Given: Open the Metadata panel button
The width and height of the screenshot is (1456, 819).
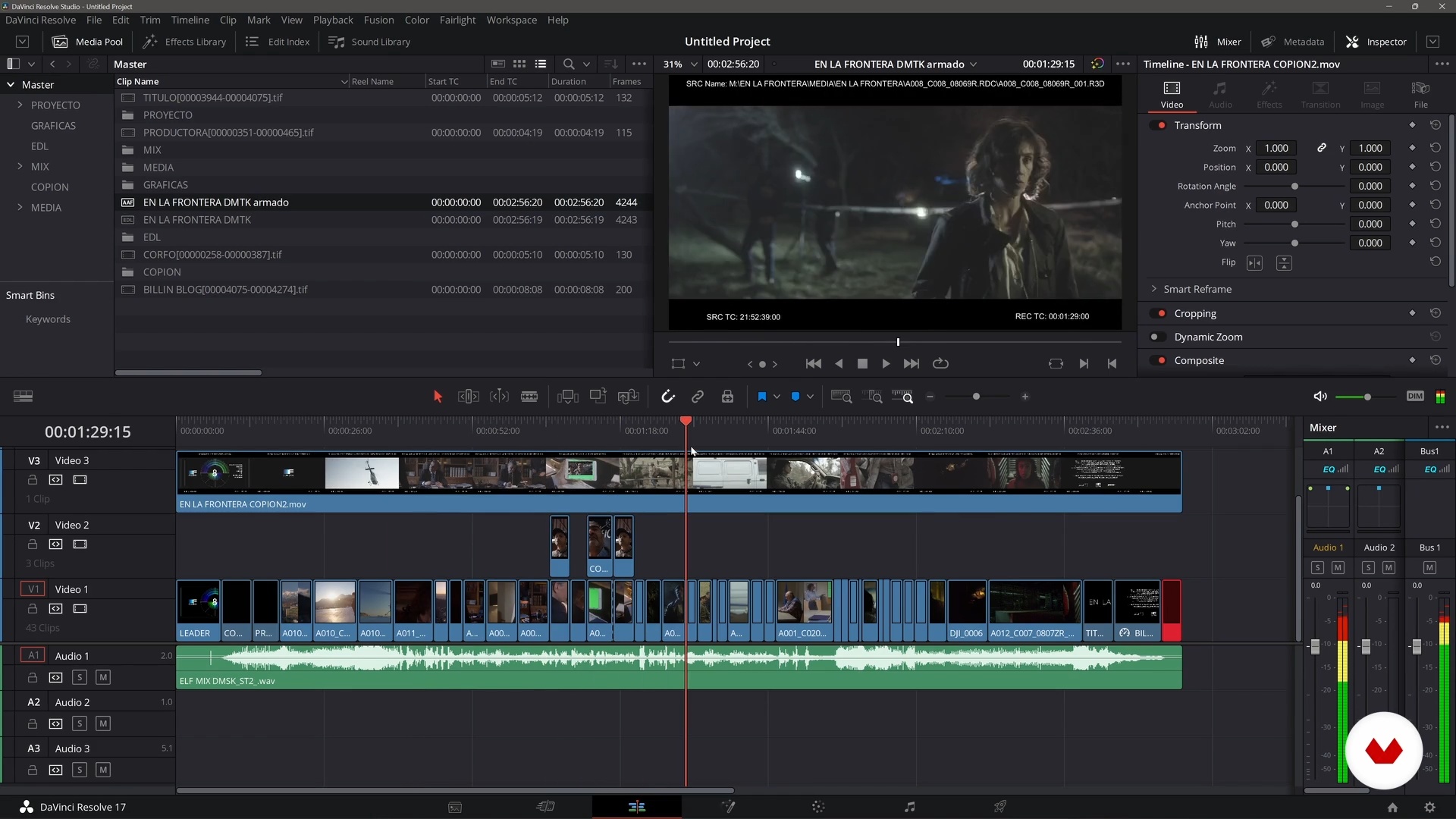Looking at the screenshot, I should [1293, 42].
